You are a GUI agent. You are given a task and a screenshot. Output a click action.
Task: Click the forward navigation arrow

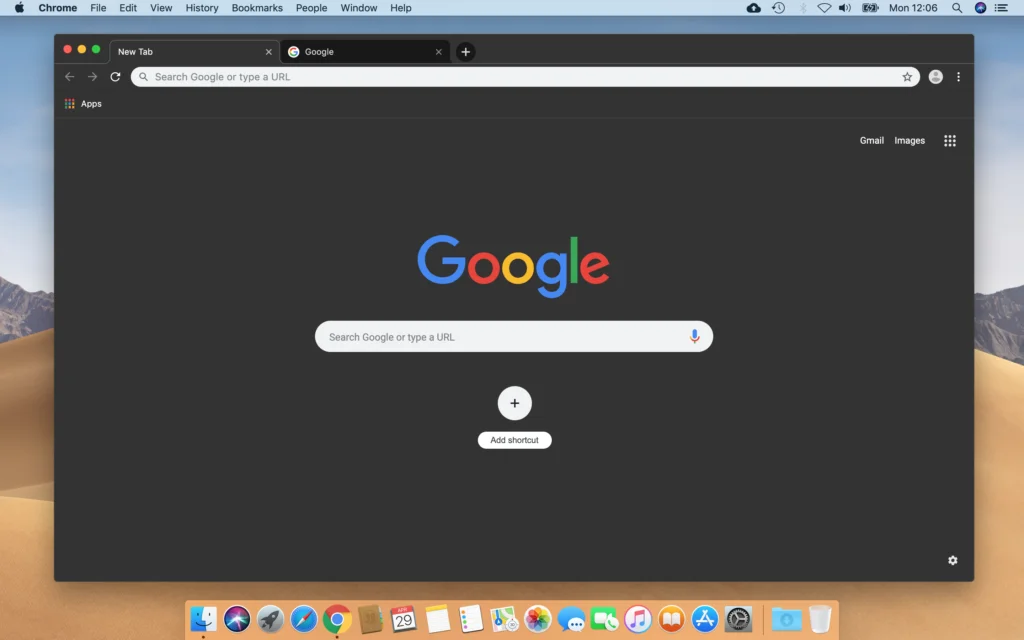click(93, 76)
